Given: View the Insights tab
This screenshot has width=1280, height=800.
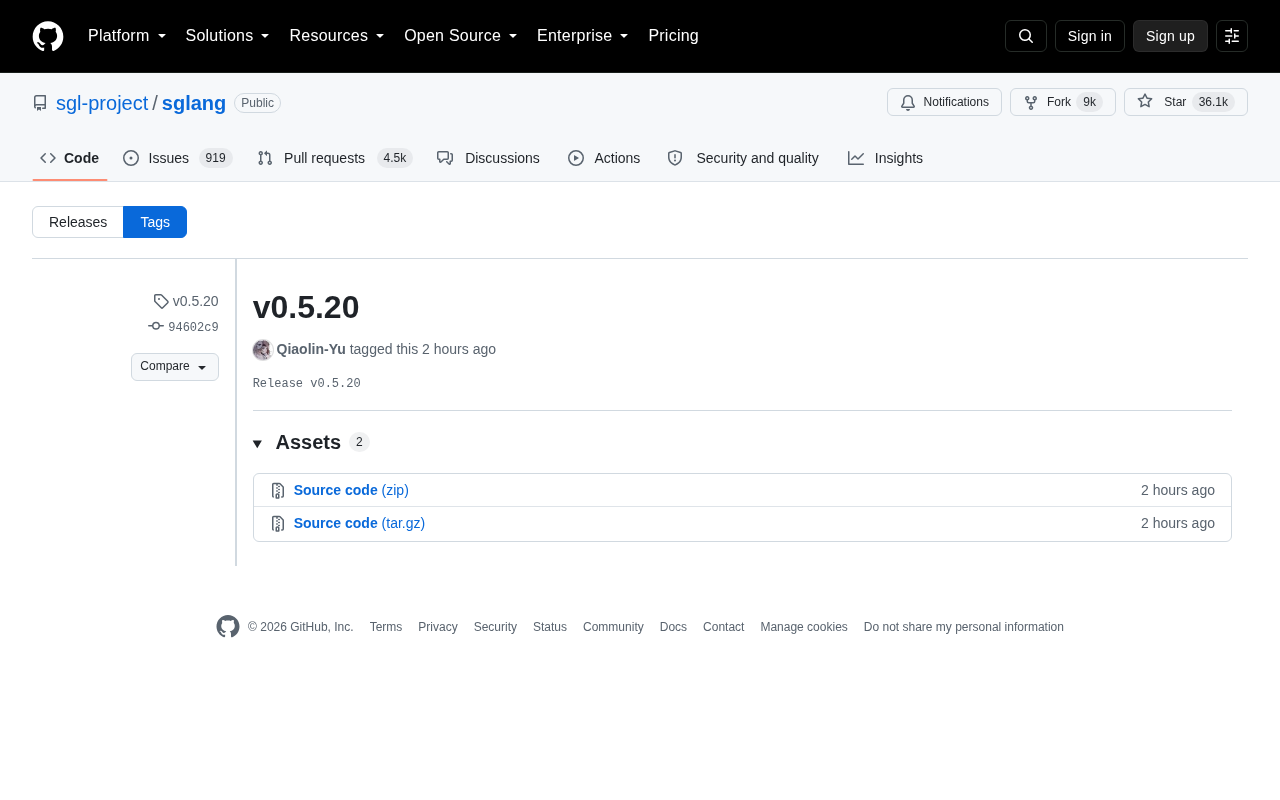Looking at the screenshot, I should (886, 158).
